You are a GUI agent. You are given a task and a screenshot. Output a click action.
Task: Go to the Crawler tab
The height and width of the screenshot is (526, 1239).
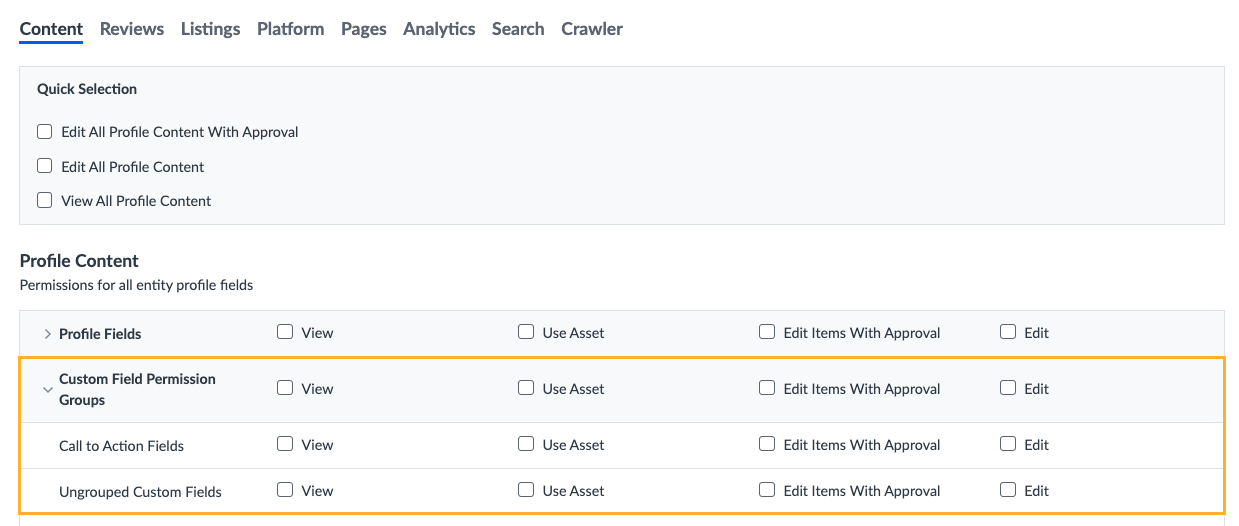point(592,29)
